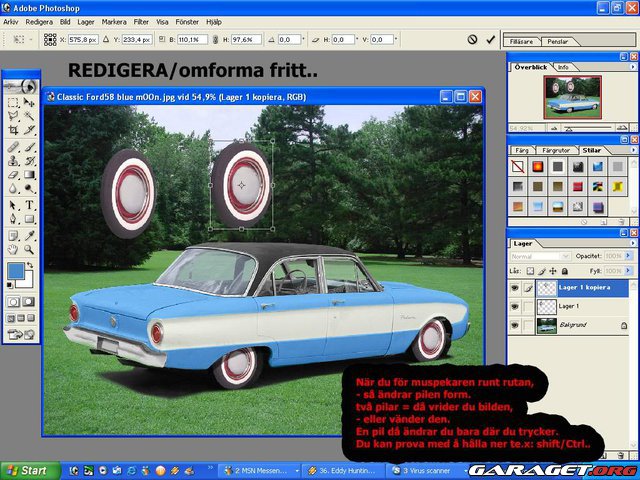
Task: Open the Opacitet dropdown arrow
Action: click(x=627, y=256)
